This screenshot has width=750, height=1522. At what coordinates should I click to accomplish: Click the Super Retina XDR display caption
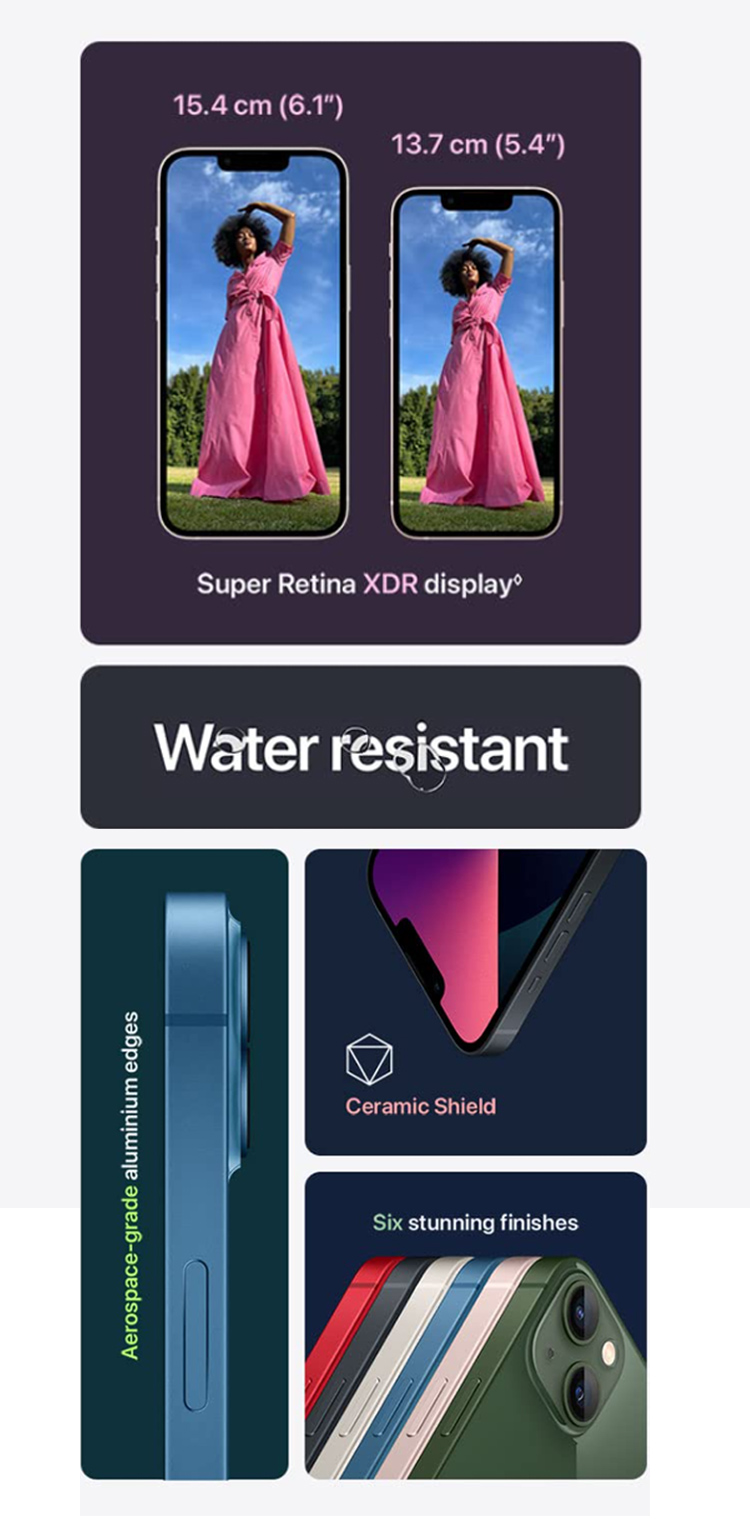(359, 584)
